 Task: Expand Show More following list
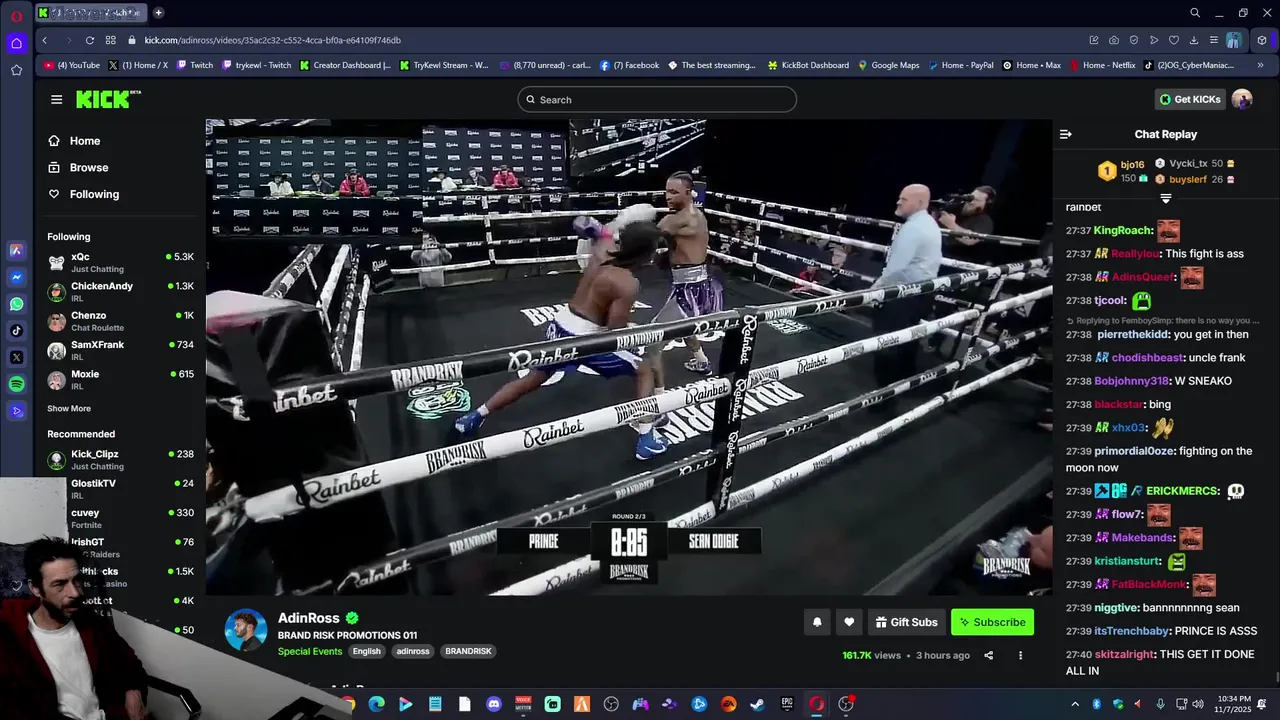point(69,409)
